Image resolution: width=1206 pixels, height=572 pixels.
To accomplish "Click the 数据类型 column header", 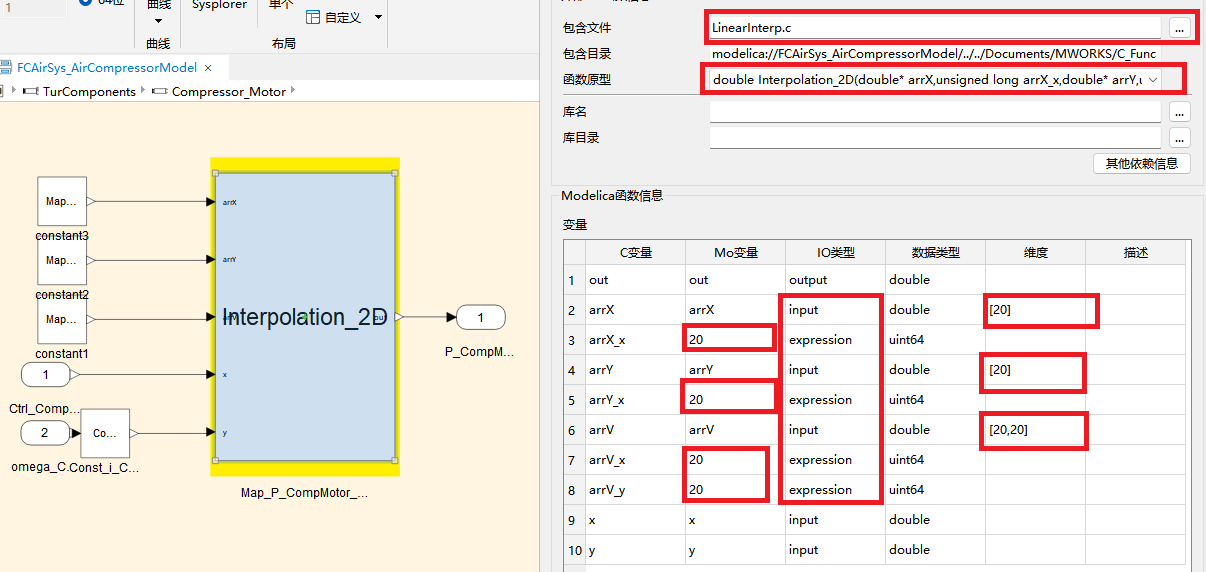I will [936, 253].
